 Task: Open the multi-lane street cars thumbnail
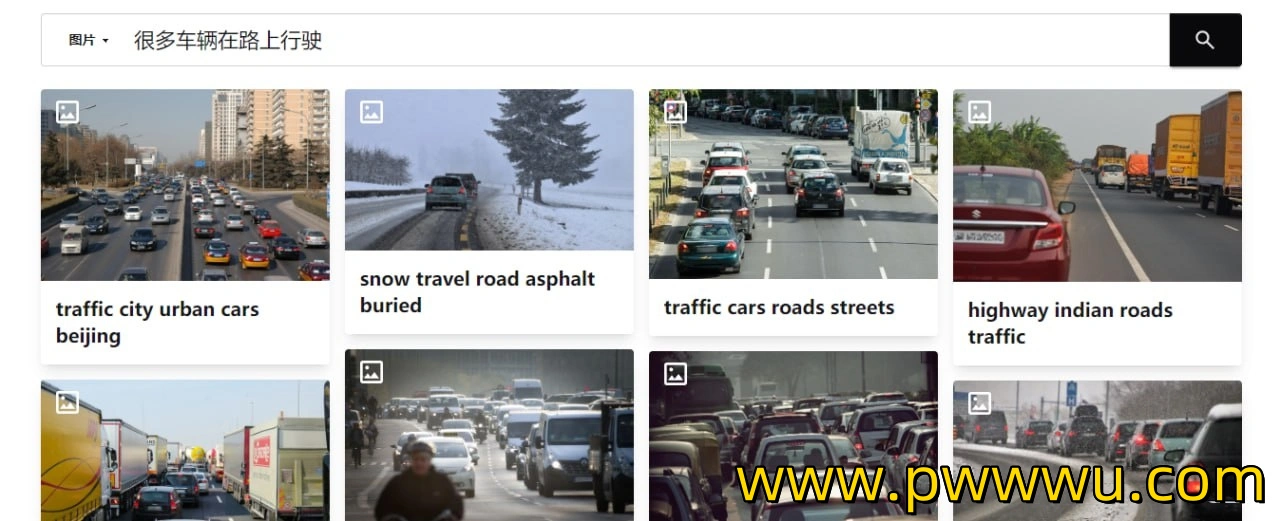793,184
